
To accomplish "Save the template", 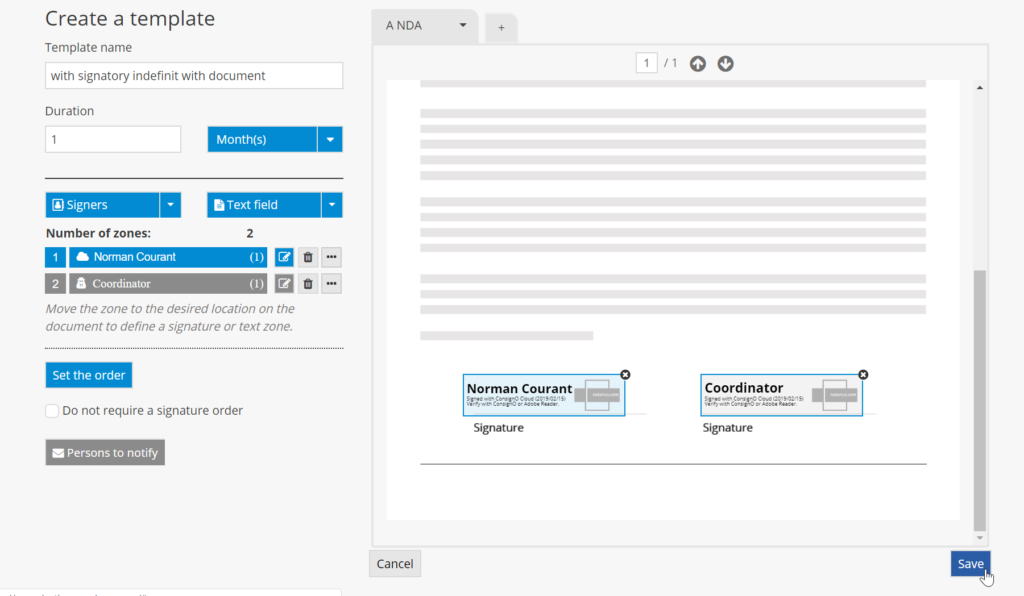I will [x=970, y=564].
